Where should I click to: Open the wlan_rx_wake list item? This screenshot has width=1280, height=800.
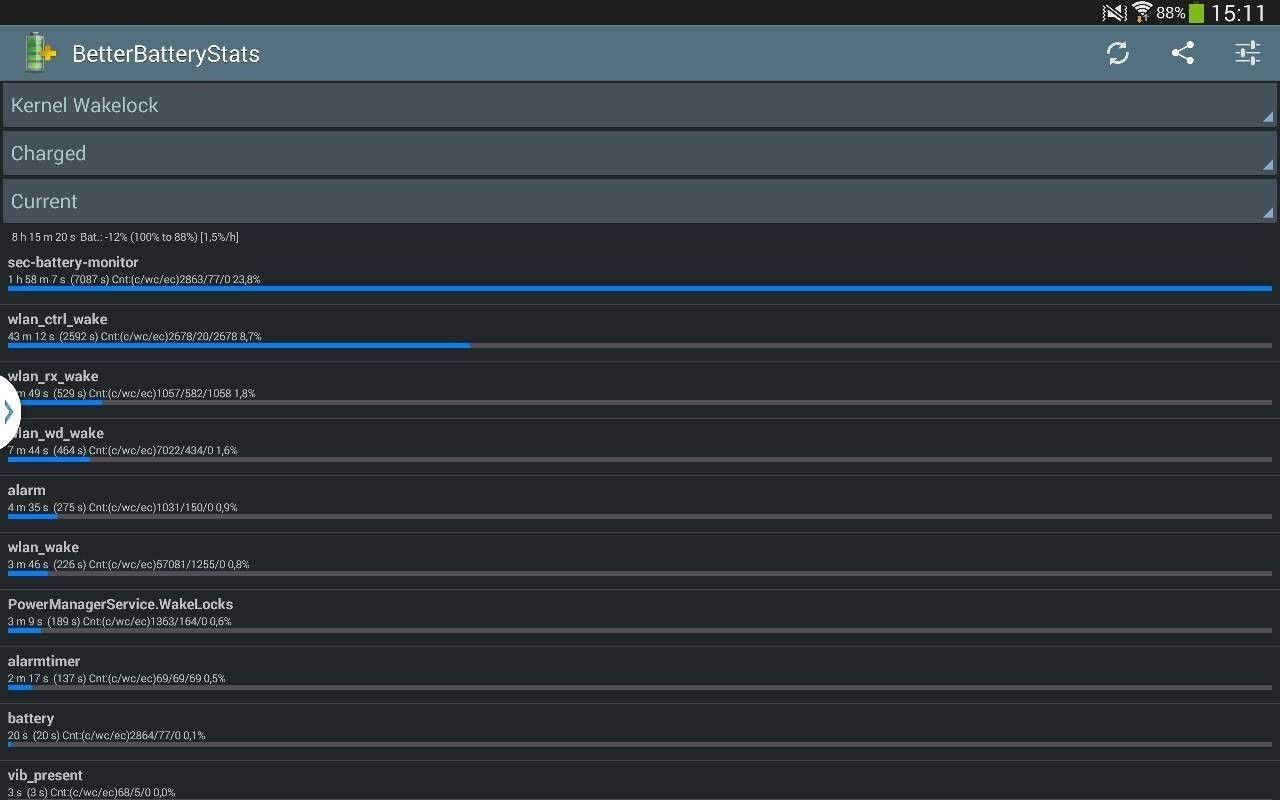pyautogui.click(x=640, y=390)
